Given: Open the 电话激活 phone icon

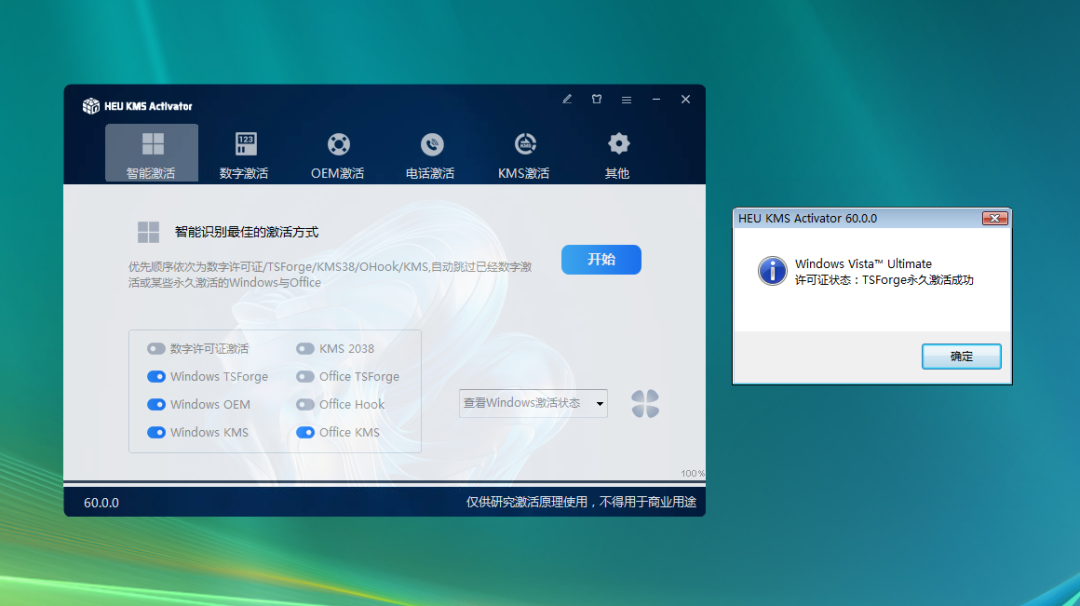Looking at the screenshot, I should click(x=430, y=144).
